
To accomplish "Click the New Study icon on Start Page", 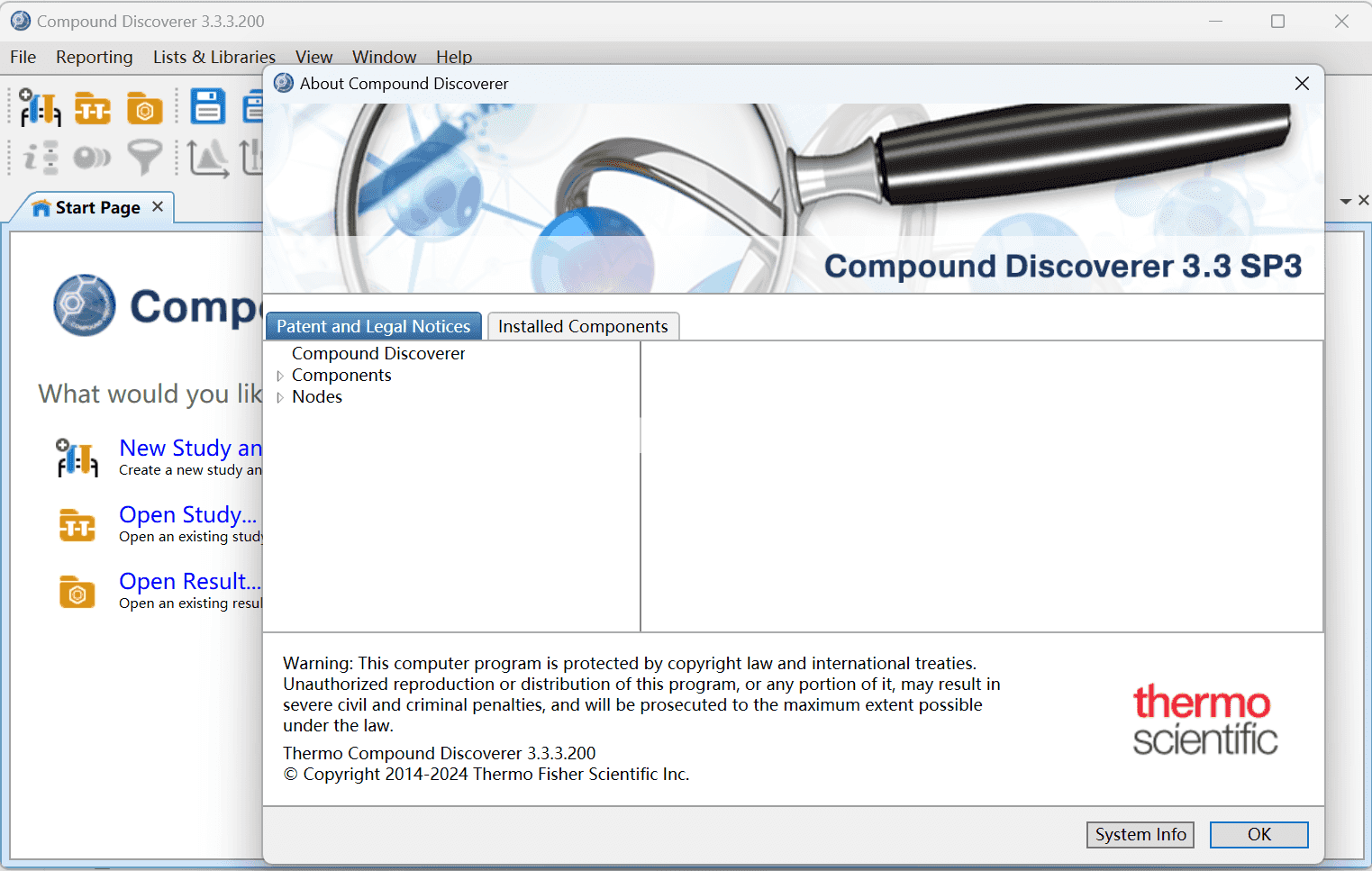I will [77, 458].
